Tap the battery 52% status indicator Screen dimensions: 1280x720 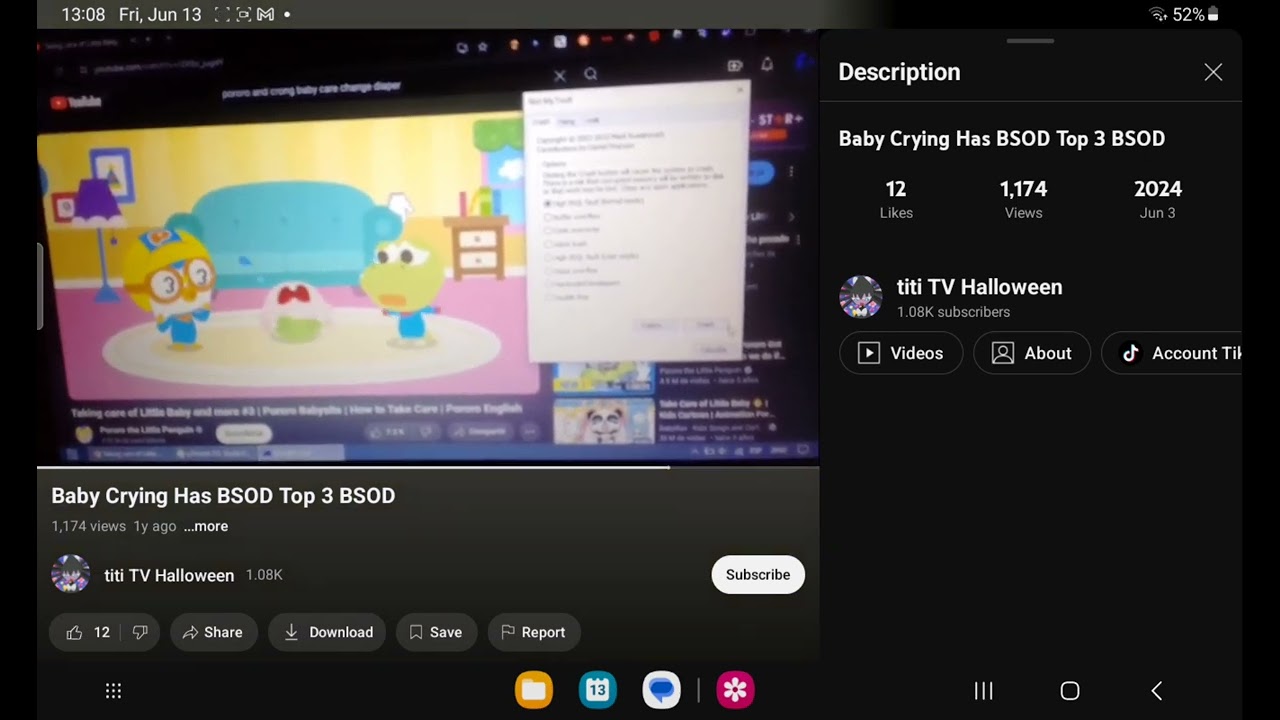coord(1196,15)
